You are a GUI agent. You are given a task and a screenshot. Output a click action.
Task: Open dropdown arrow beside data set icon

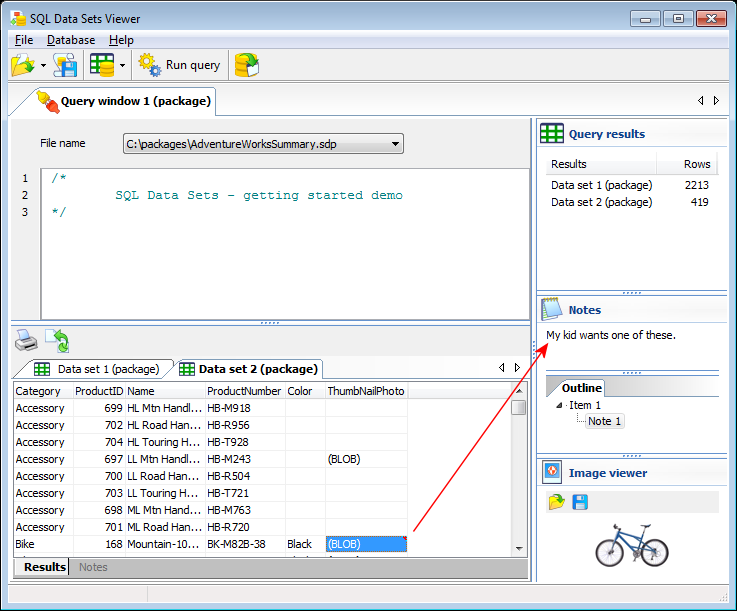122,66
